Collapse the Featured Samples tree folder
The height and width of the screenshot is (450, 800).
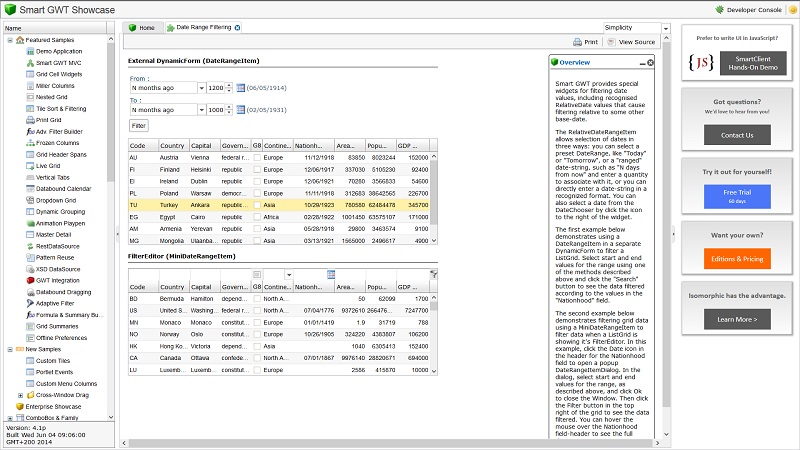[10, 40]
